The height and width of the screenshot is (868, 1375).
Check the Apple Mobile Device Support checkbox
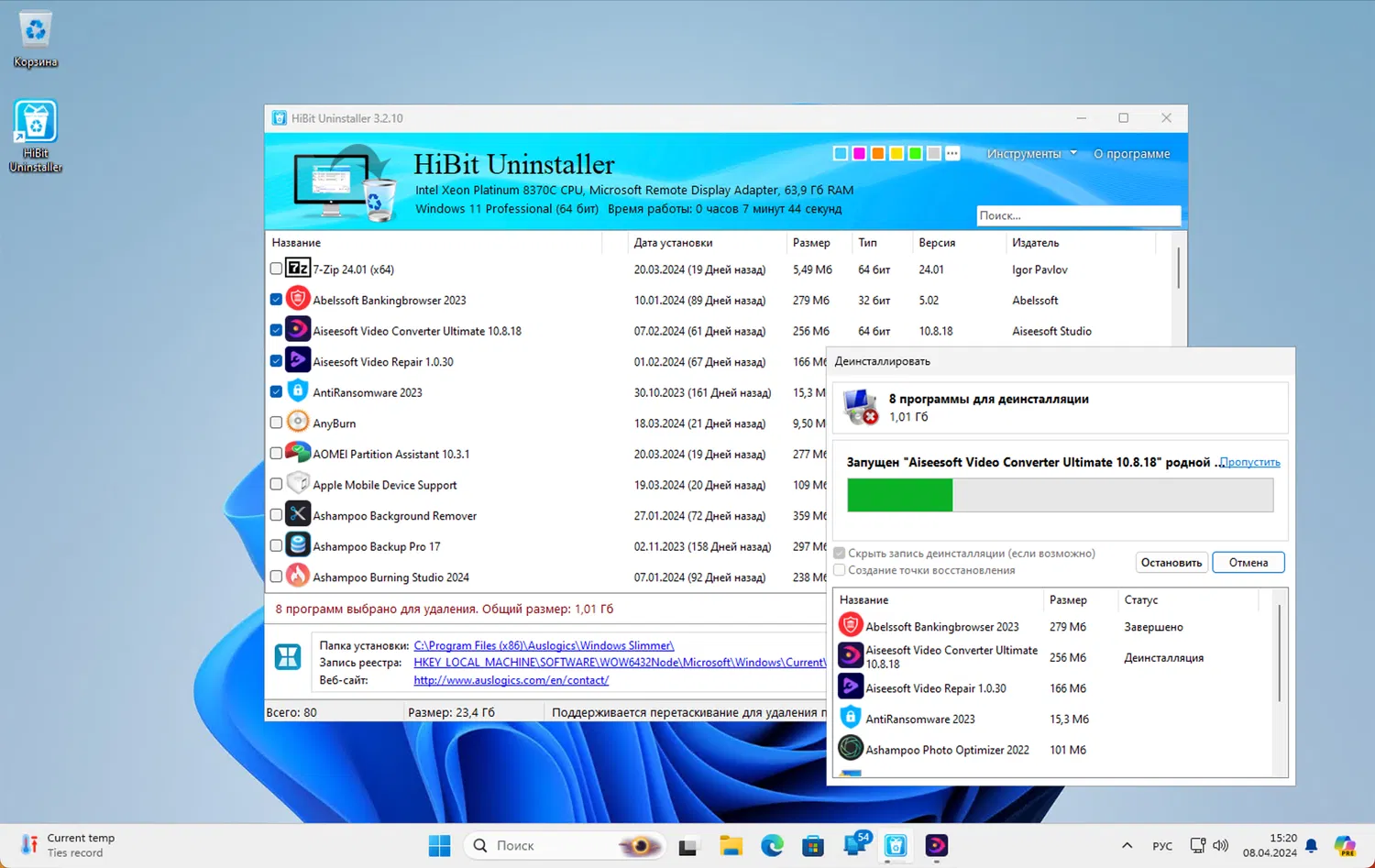[276, 484]
